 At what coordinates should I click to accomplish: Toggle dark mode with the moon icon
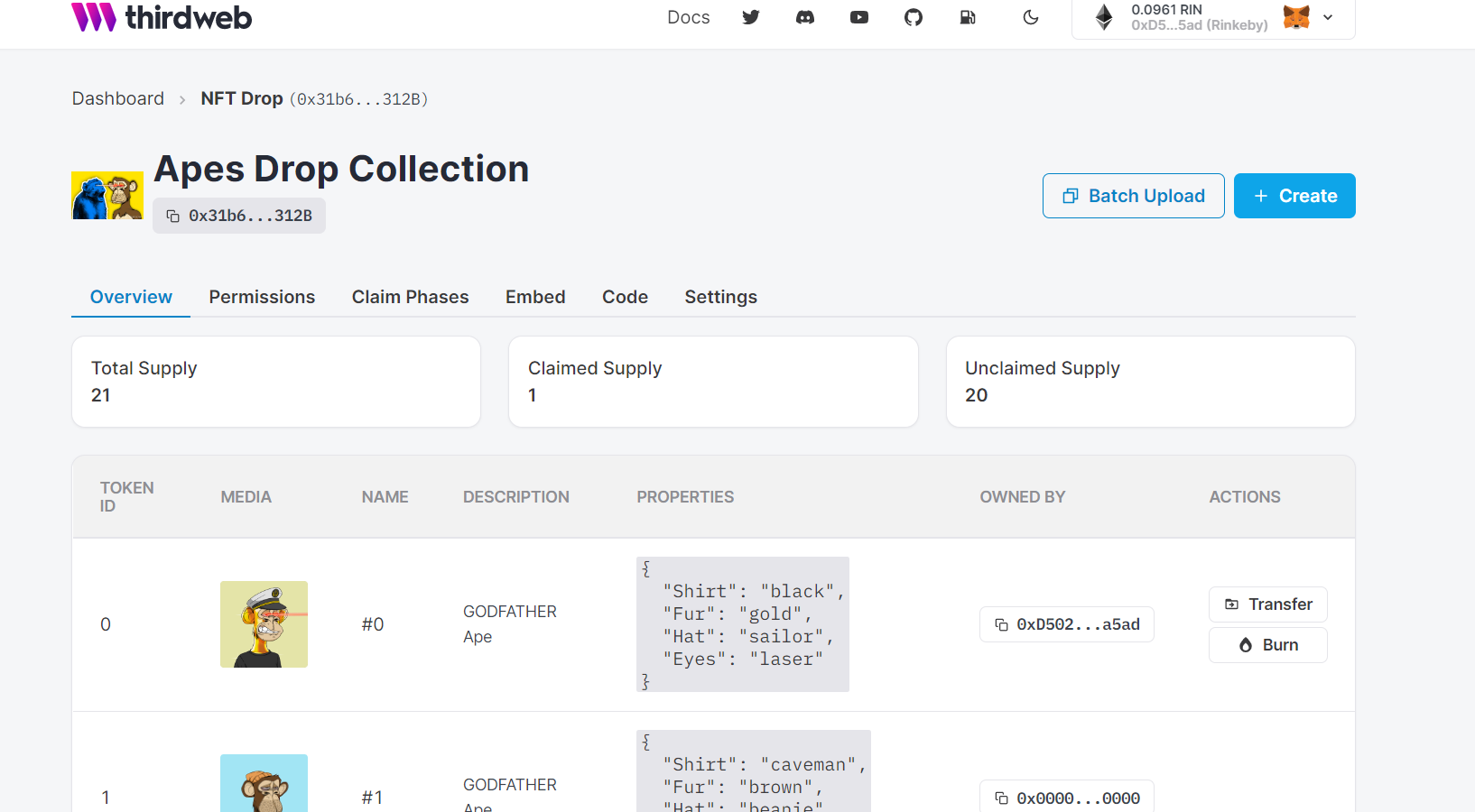(1031, 17)
